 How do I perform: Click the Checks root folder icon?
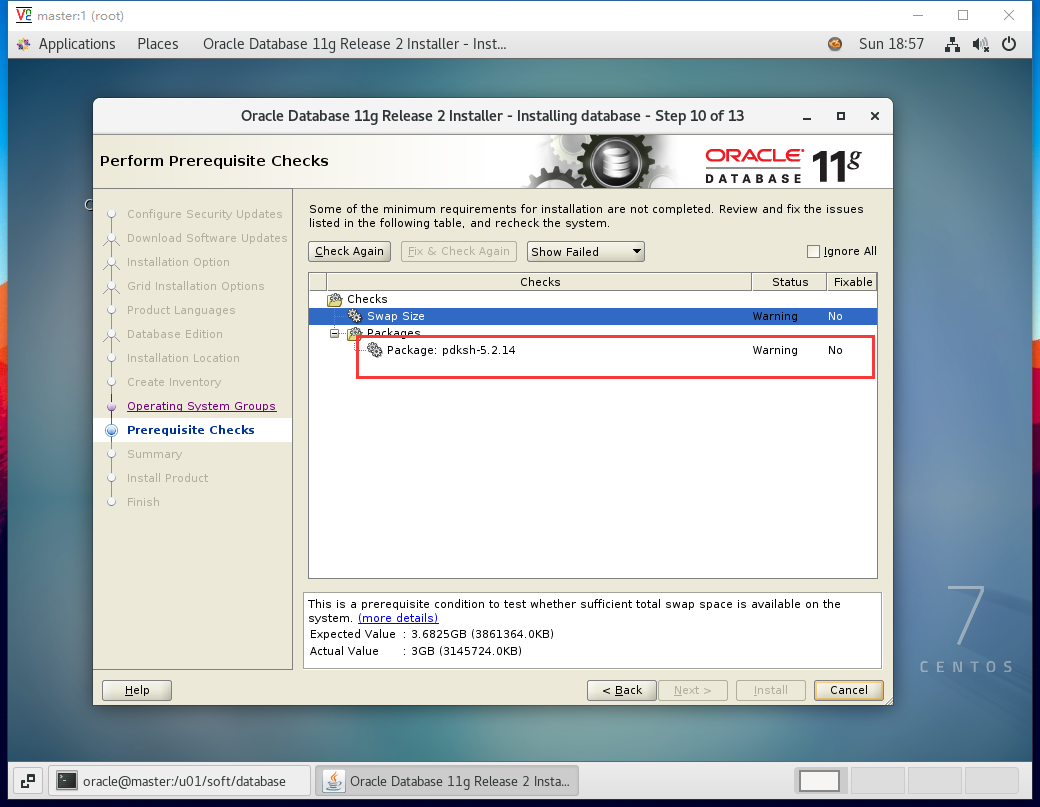(x=335, y=299)
